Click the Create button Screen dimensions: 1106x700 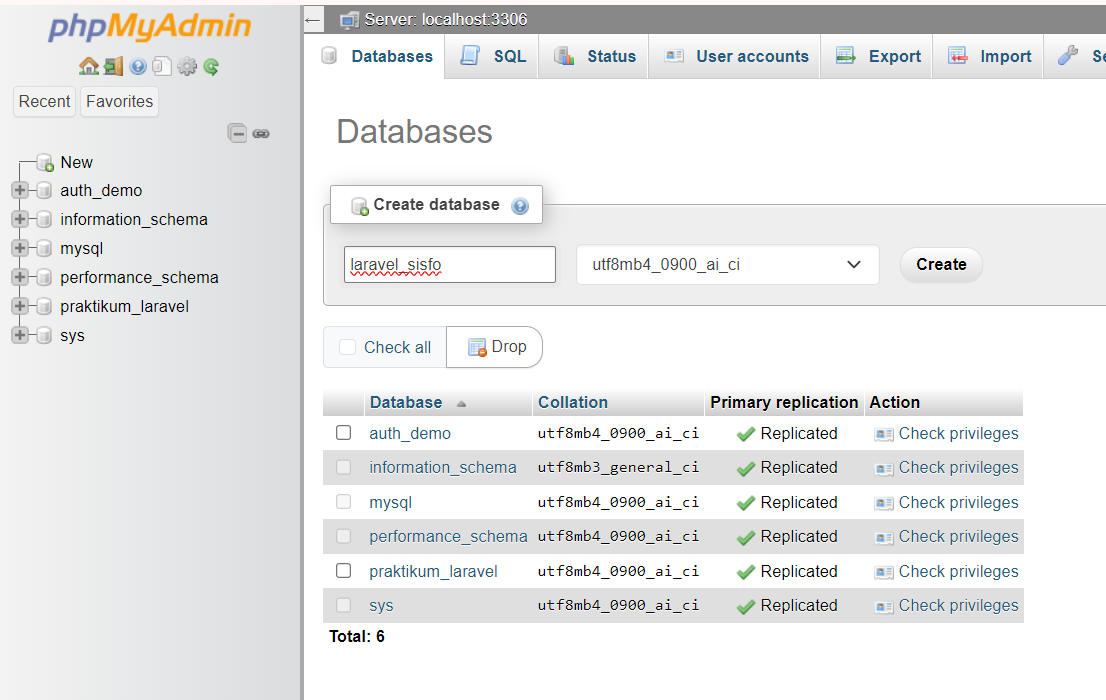(x=941, y=265)
